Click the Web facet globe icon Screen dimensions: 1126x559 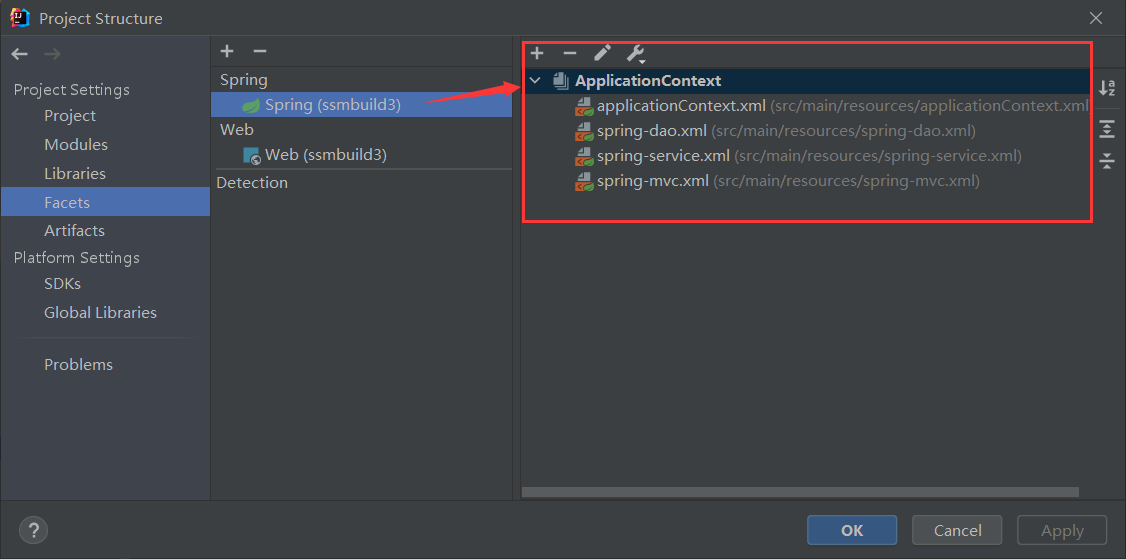click(x=251, y=155)
